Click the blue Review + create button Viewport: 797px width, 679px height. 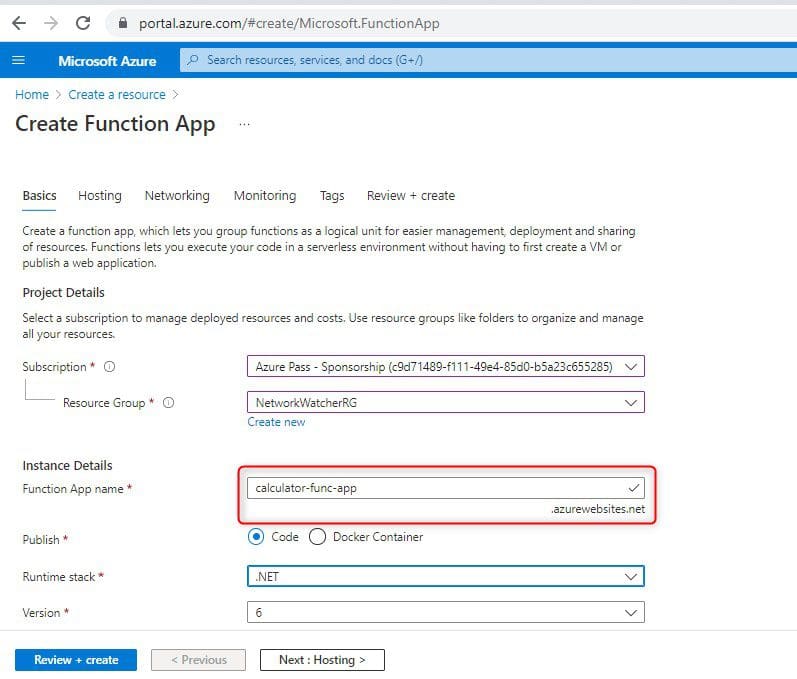tap(76, 660)
